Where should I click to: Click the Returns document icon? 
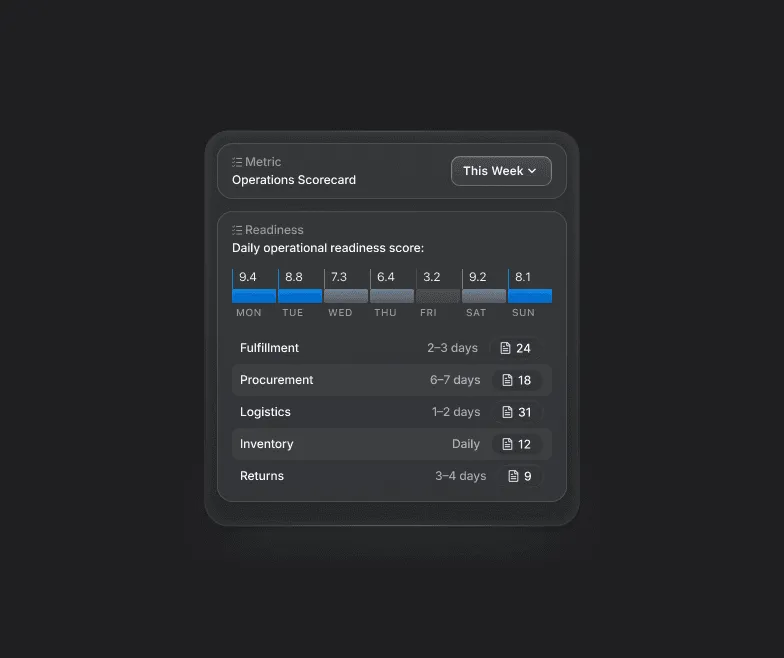click(514, 476)
